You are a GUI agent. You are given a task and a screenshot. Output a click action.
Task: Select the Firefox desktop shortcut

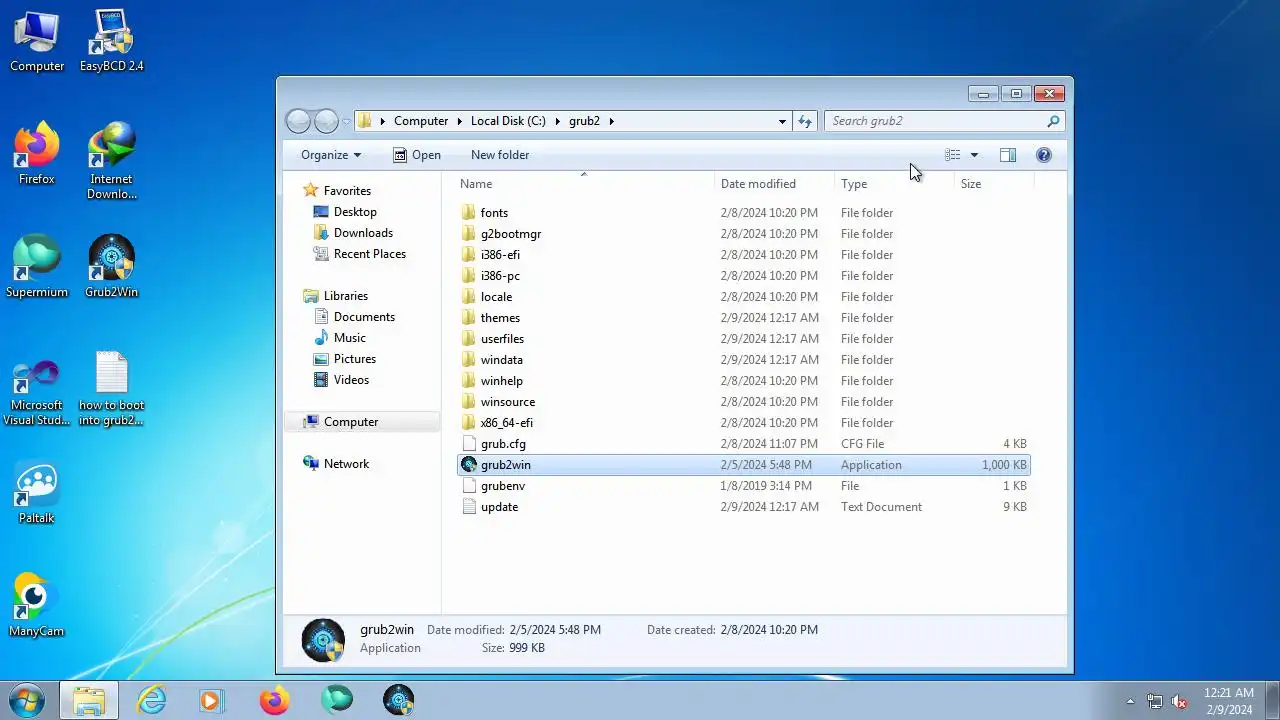point(37,155)
